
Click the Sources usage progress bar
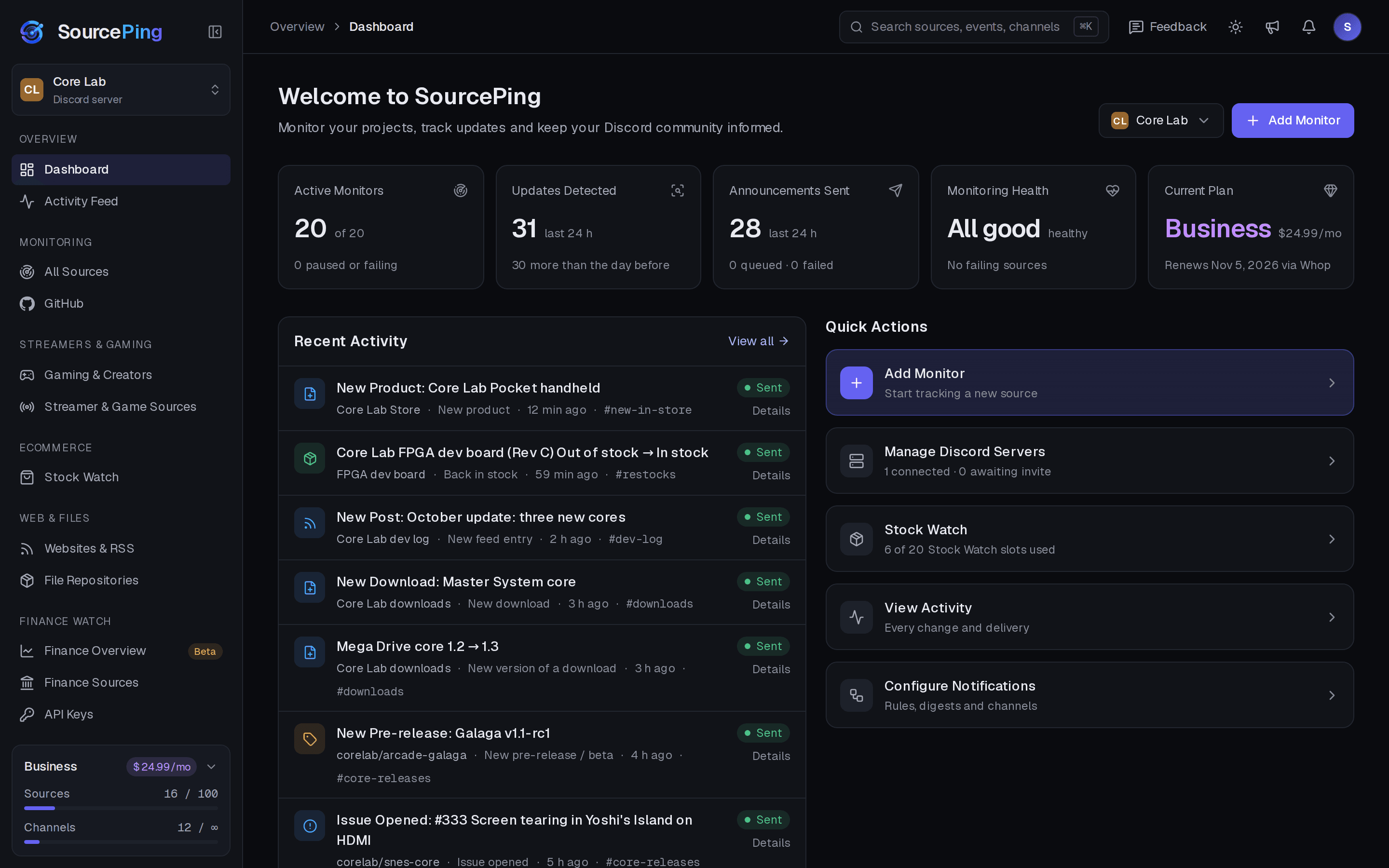[x=121, y=808]
